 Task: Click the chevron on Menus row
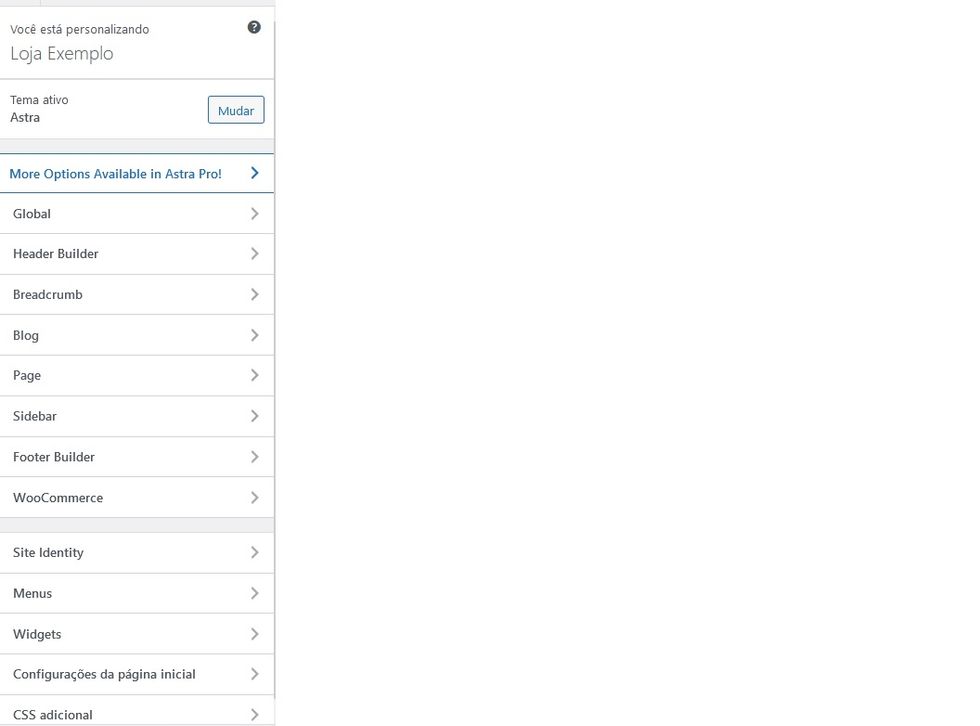(x=254, y=593)
